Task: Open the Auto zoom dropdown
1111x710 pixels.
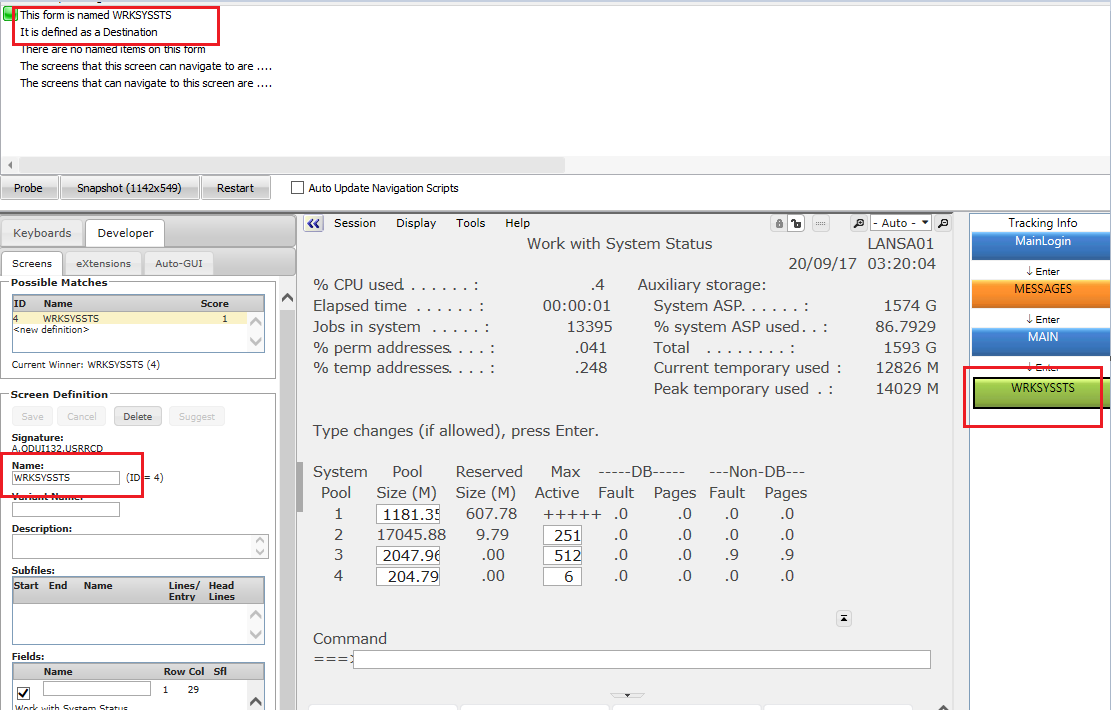Action: (x=900, y=223)
